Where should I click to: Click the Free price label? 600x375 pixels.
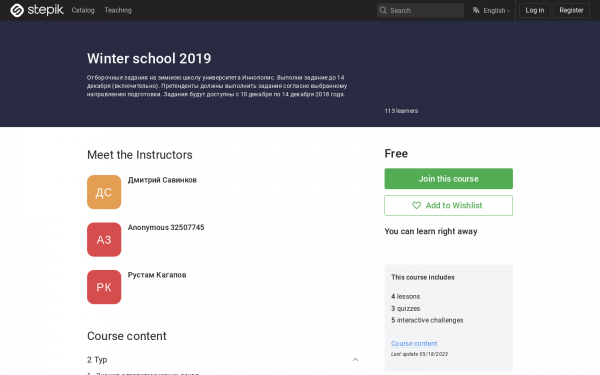click(x=396, y=153)
